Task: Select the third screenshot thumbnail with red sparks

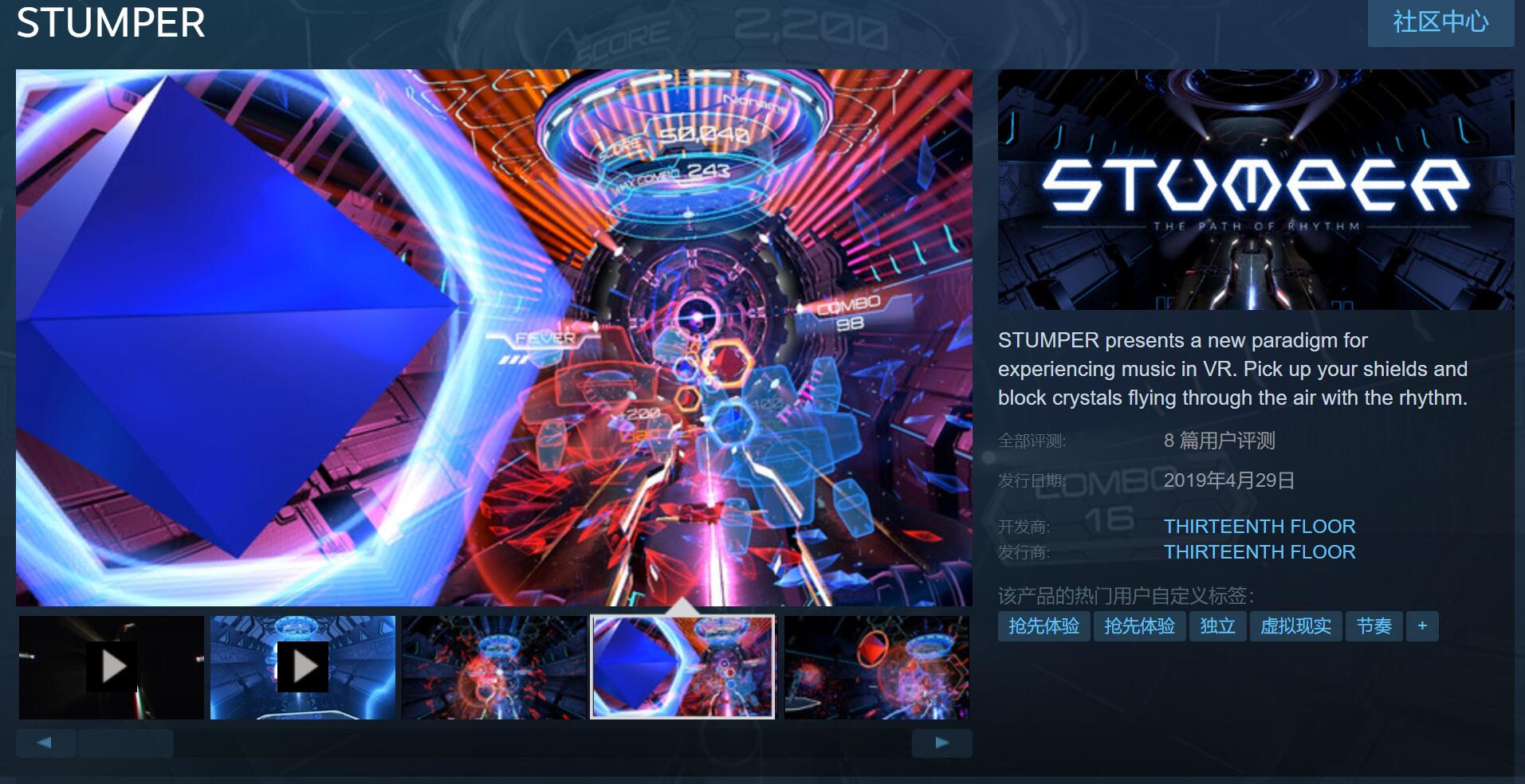Action: coord(494,667)
